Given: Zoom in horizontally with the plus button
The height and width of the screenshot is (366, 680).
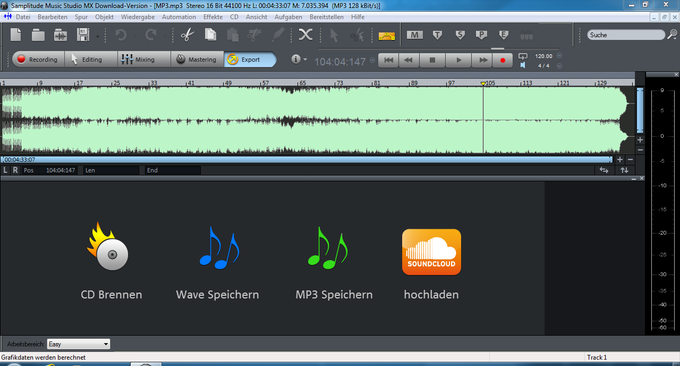Looking at the screenshot, I should point(620,160).
